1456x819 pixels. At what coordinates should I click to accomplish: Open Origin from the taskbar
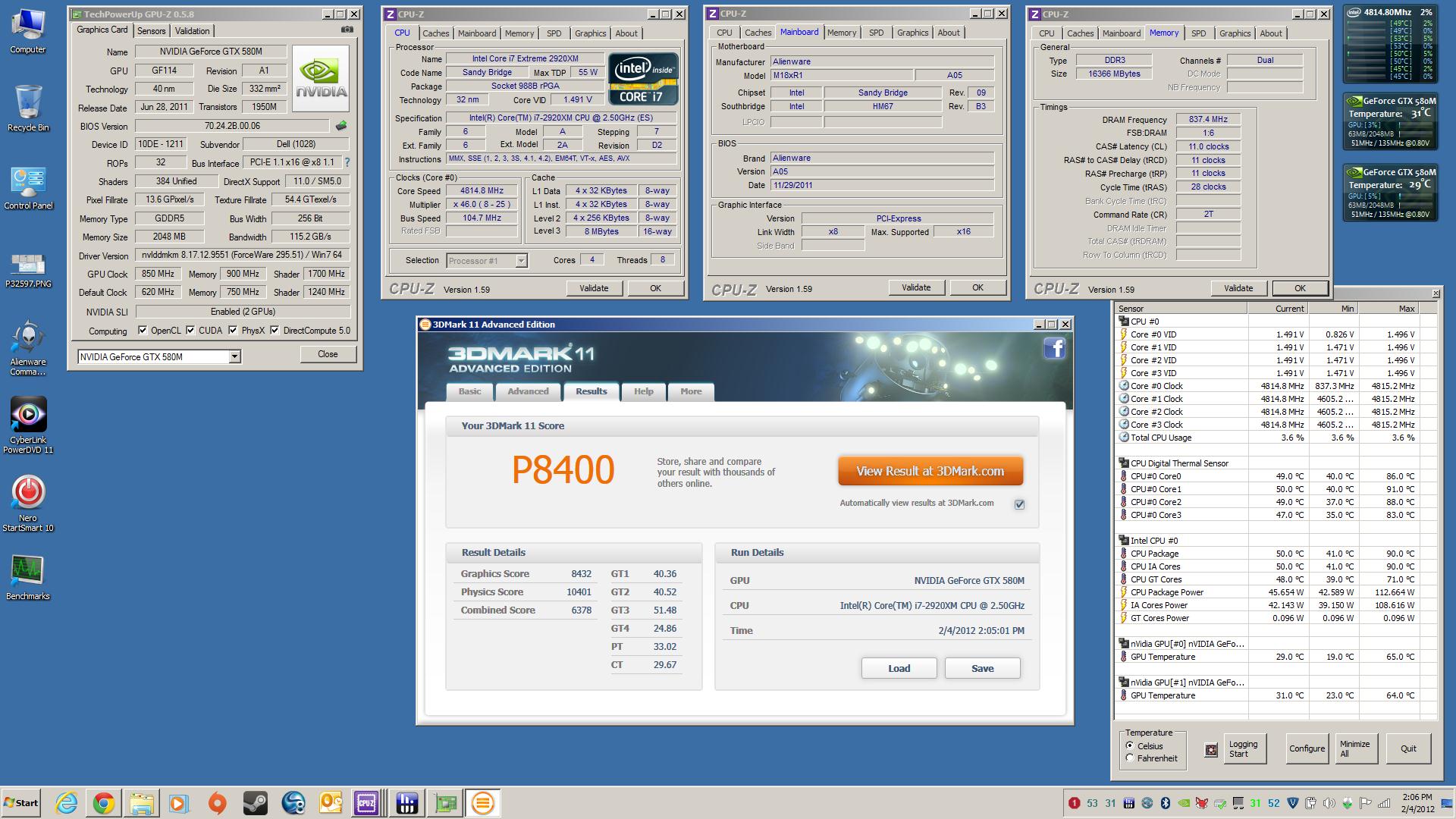coord(217,803)
